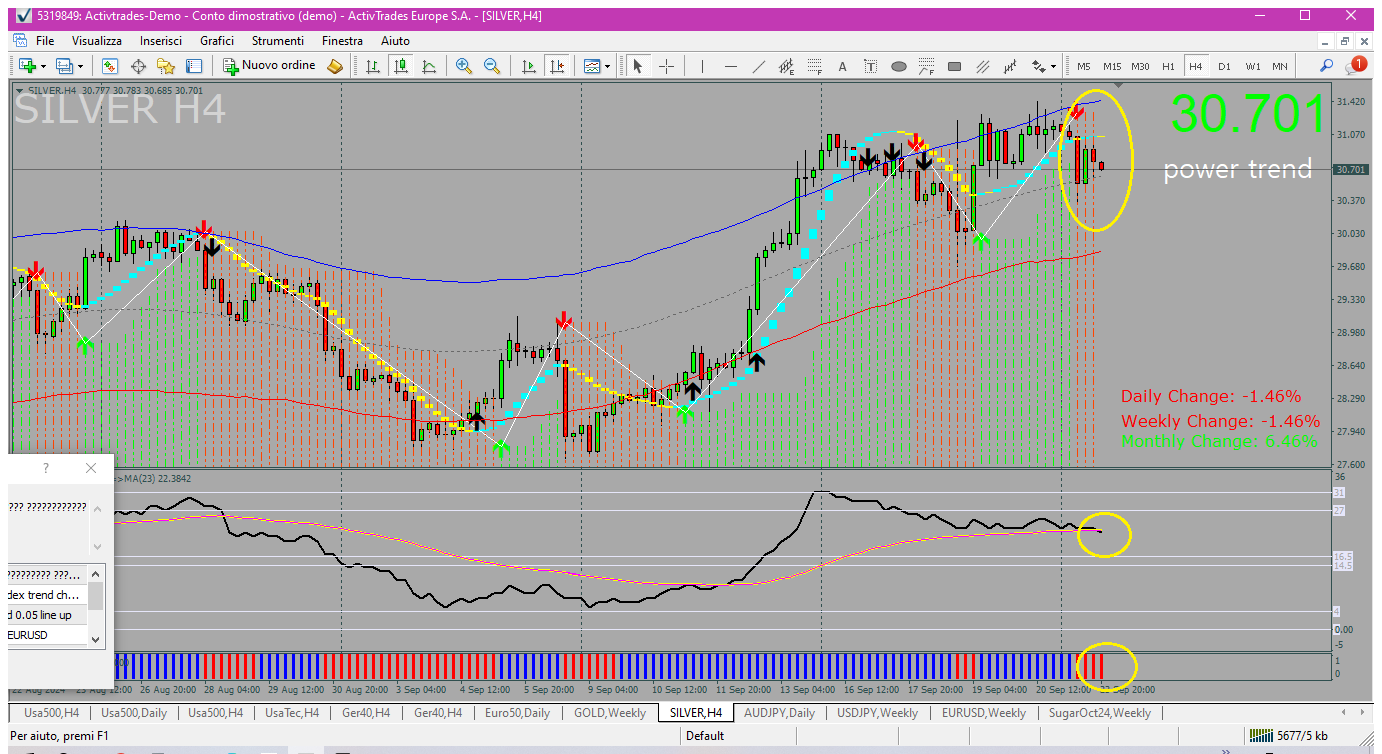Open the Finestra menu

tap(343, 41)
